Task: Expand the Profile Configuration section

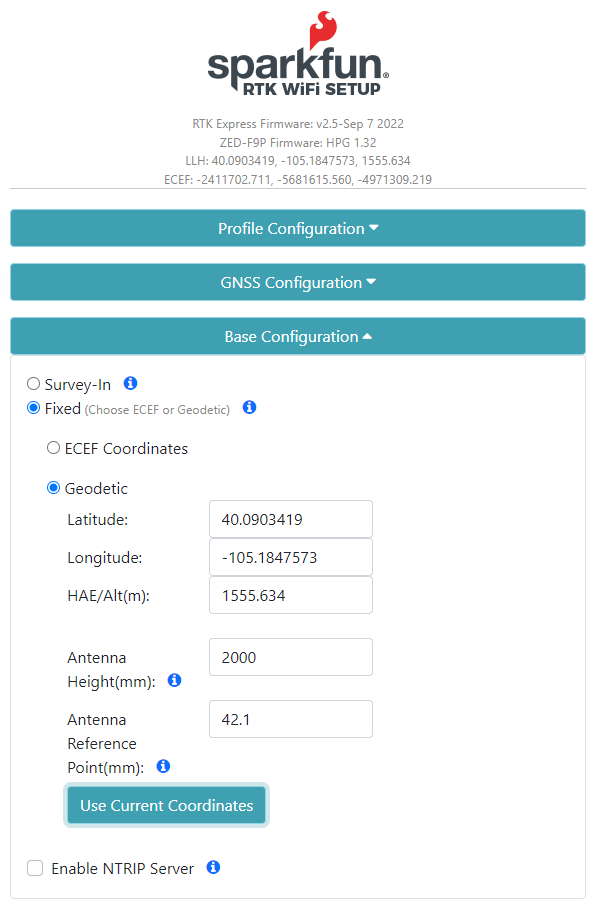Action: pos(297,228)
